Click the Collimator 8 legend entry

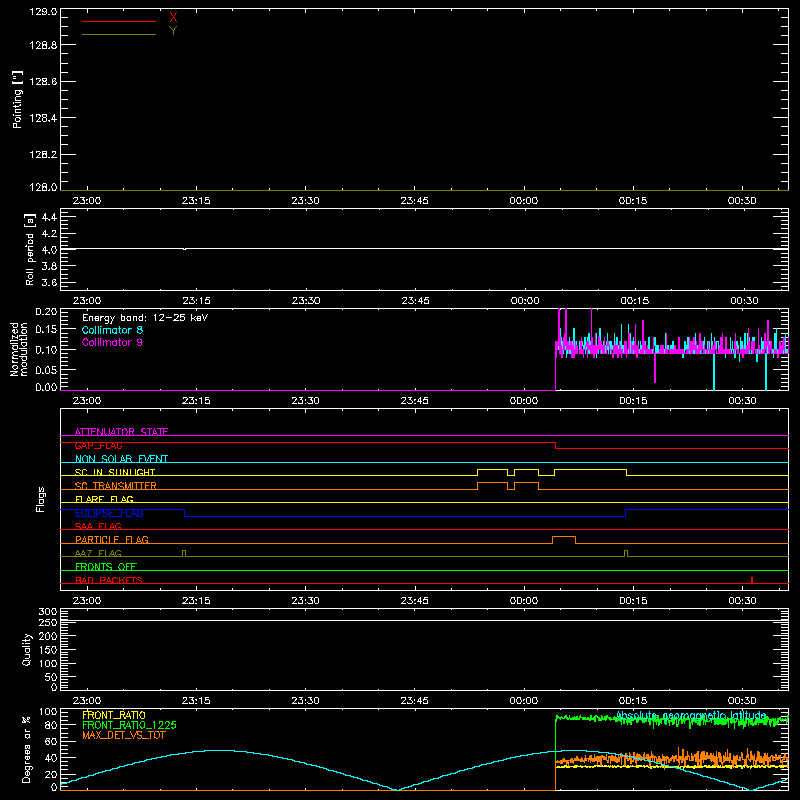pyautogui.click(x=112, y=330)
